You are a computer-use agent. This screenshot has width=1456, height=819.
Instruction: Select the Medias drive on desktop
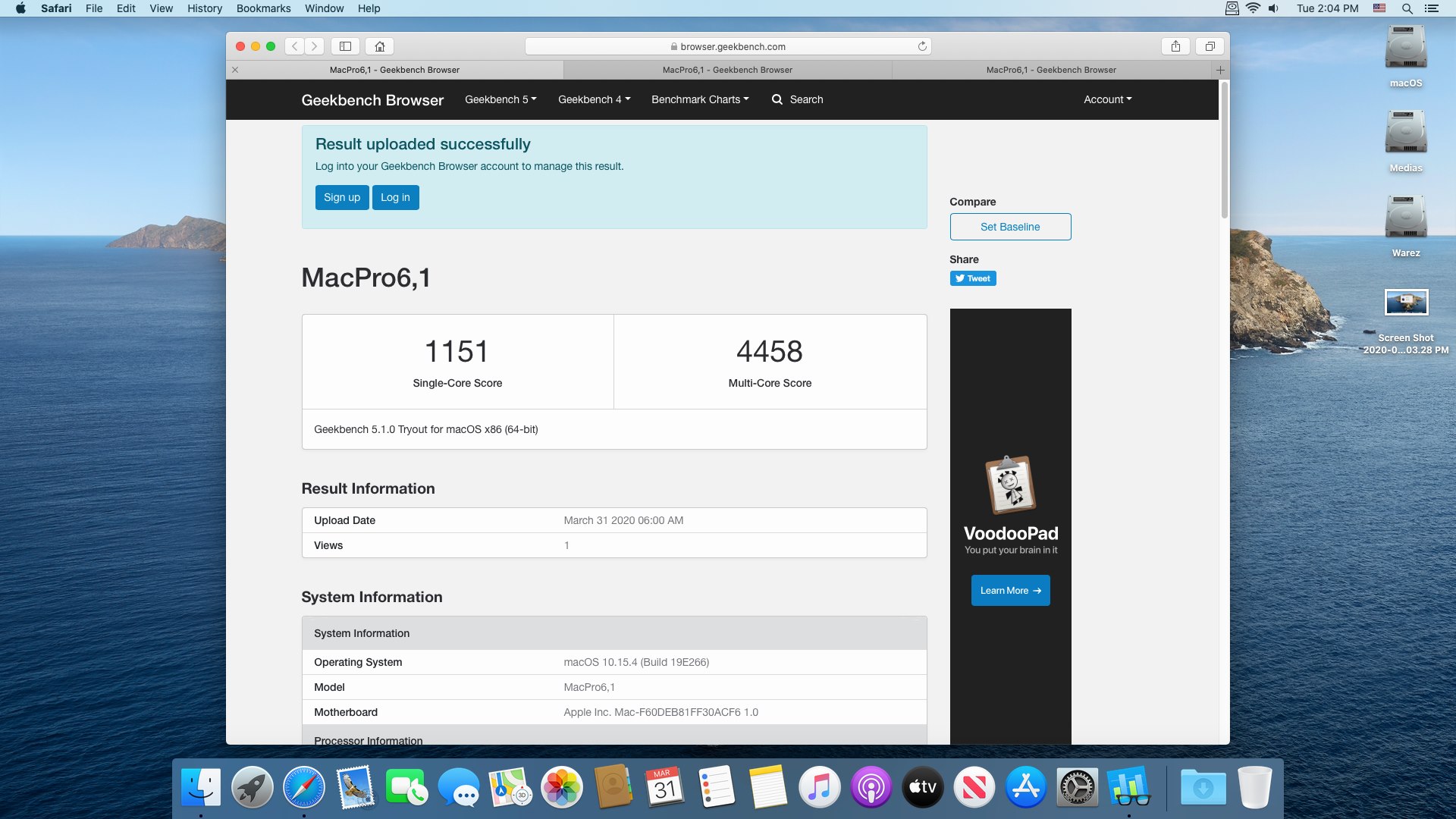[1406, 133]
